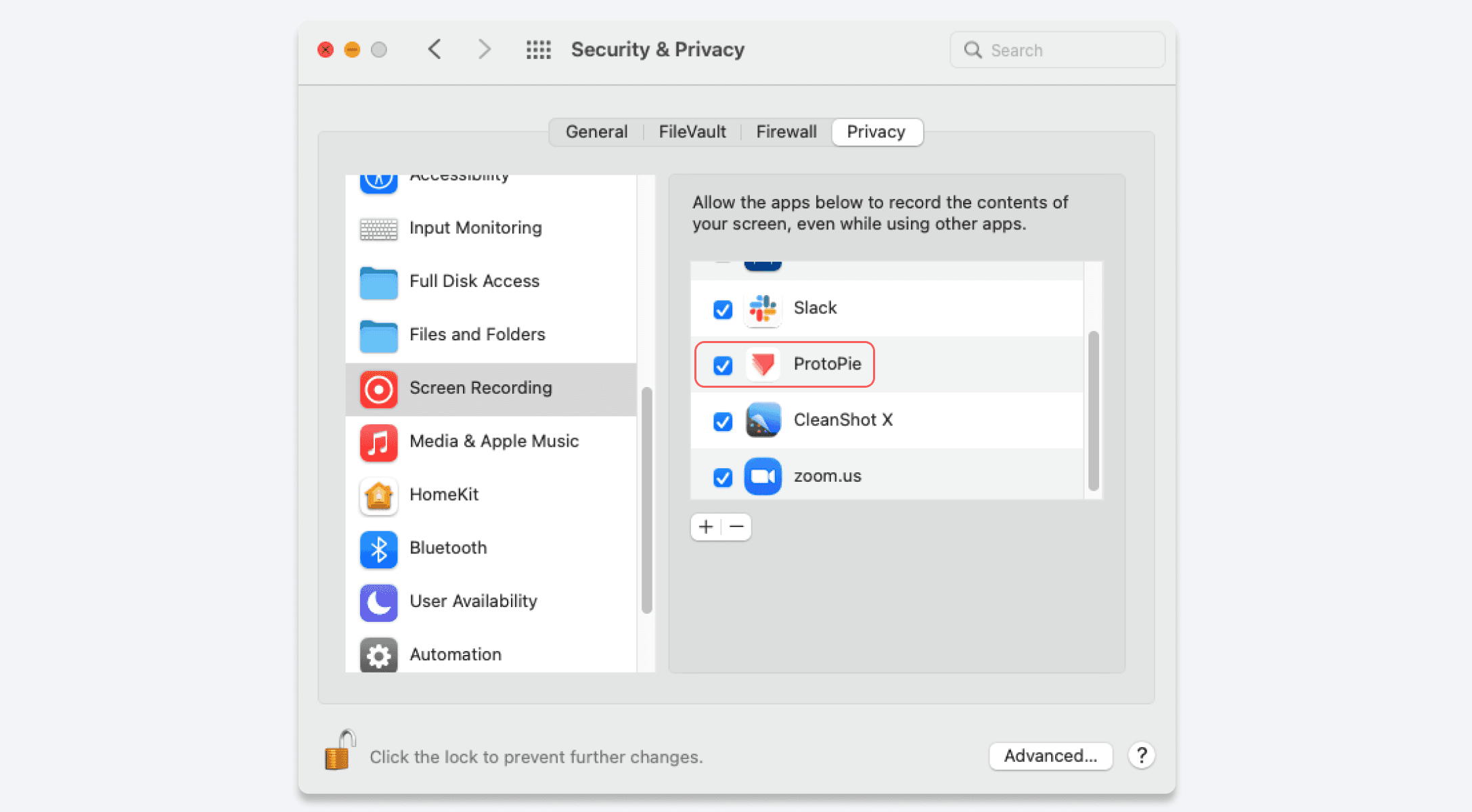Click the Full Disk Access folder icon
The height and width of the screenshot is (812, 1472).
(378, 283)
